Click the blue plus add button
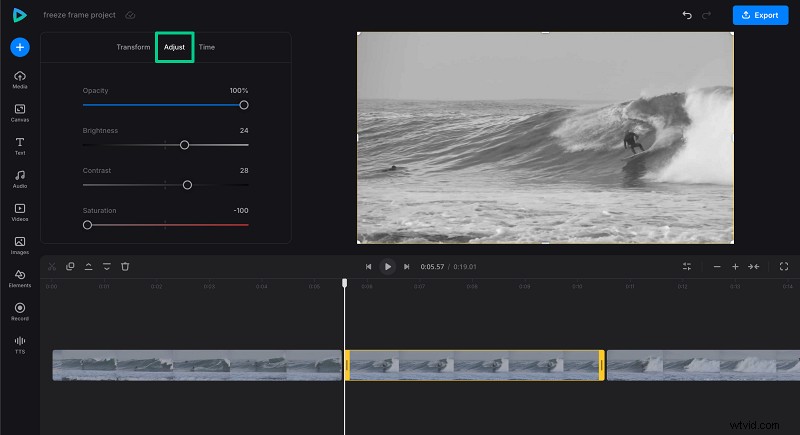The width and height of the screenshot is (800, 435). pos(20,47)
